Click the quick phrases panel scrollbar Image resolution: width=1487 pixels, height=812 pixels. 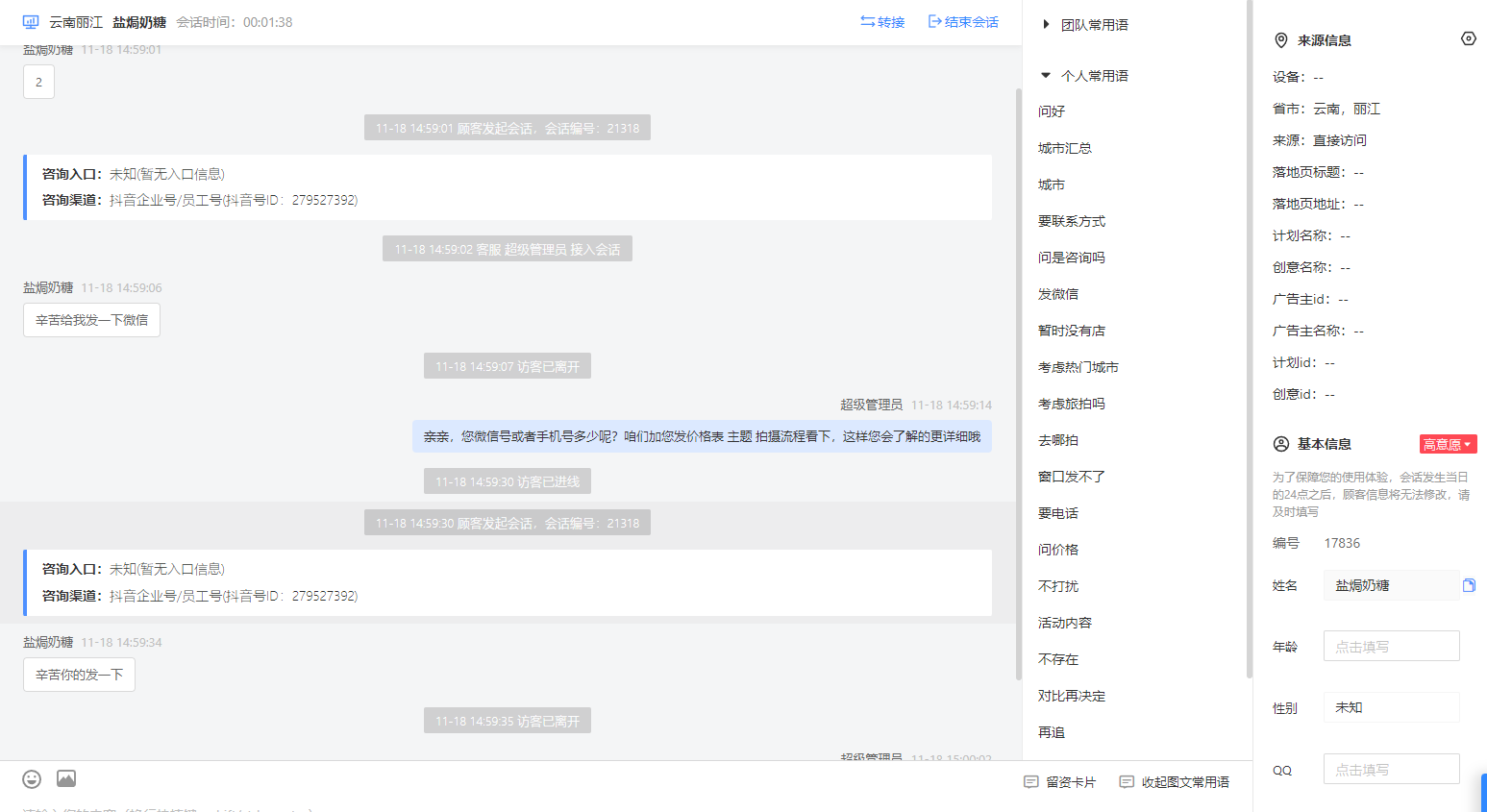tap(1249, 338)
